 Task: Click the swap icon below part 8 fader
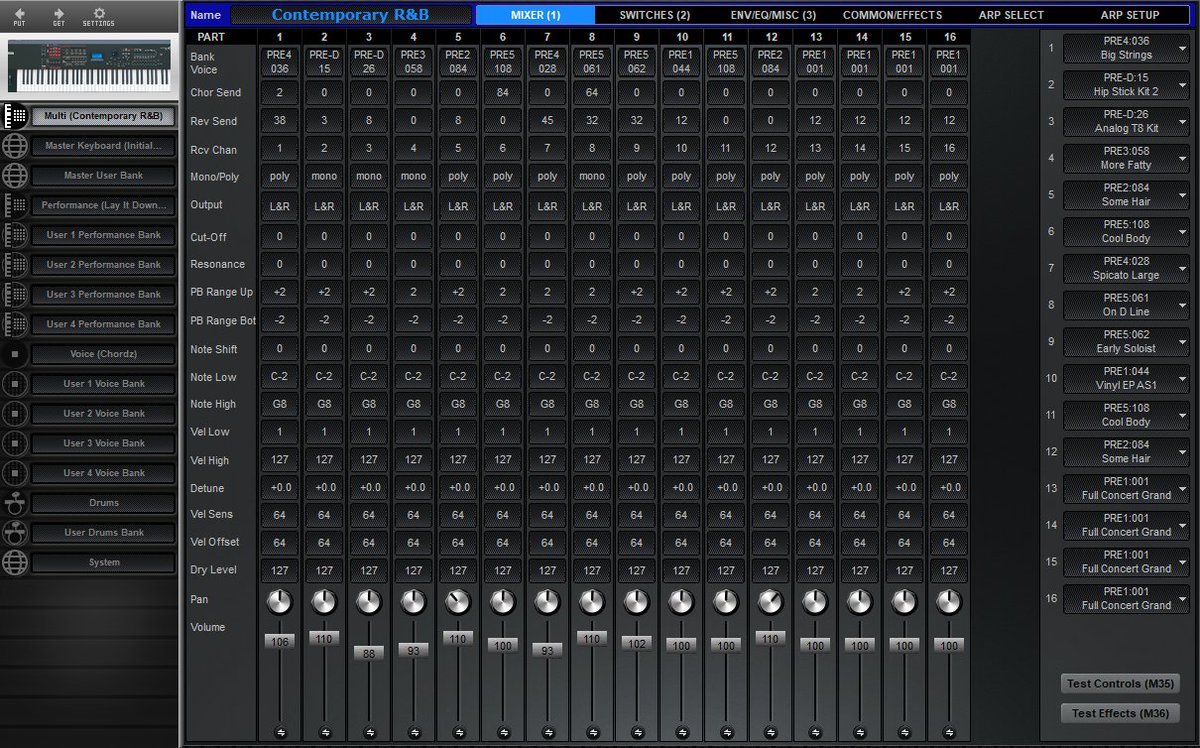(592, 732)
